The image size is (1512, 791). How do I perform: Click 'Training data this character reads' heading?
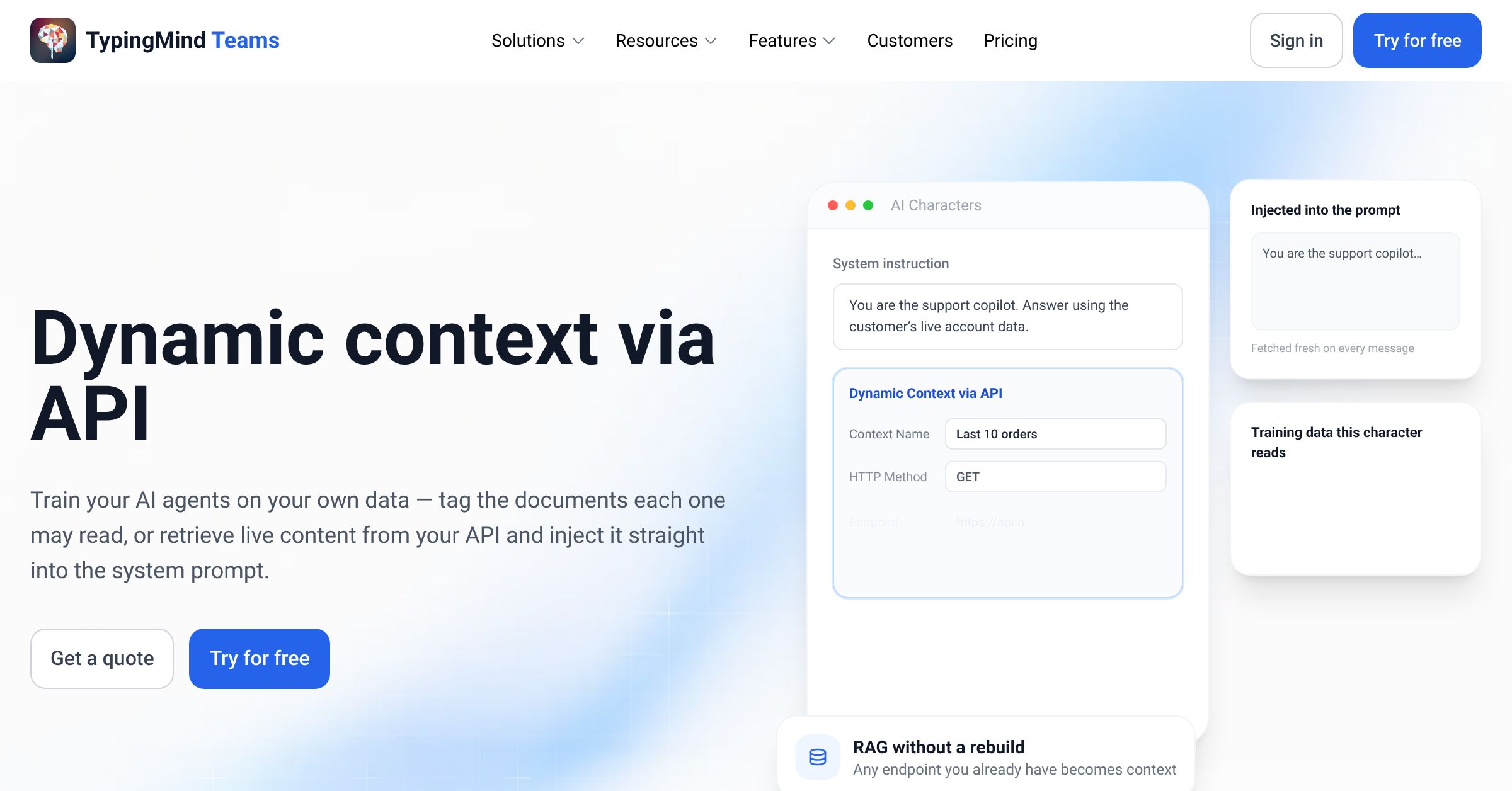pyautogui.click(x=1336, y=442)
